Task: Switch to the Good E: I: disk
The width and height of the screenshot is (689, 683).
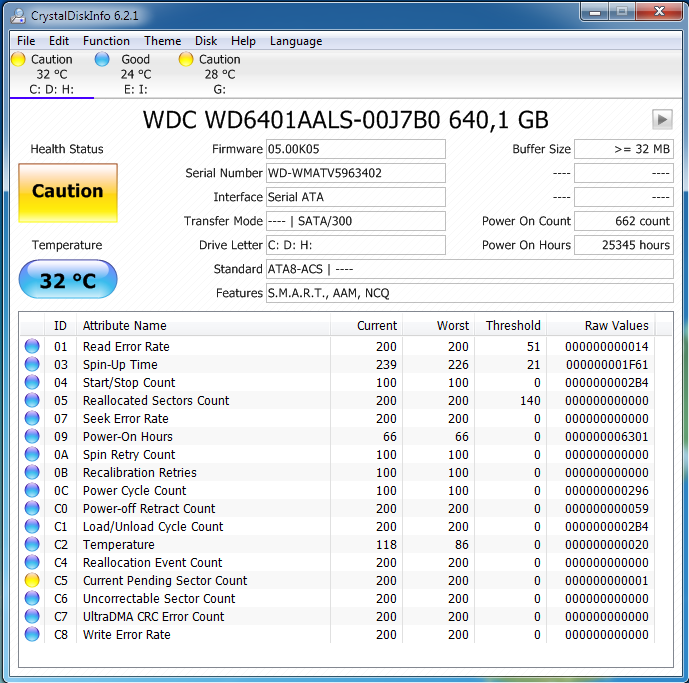Action: tap(135, 74)
